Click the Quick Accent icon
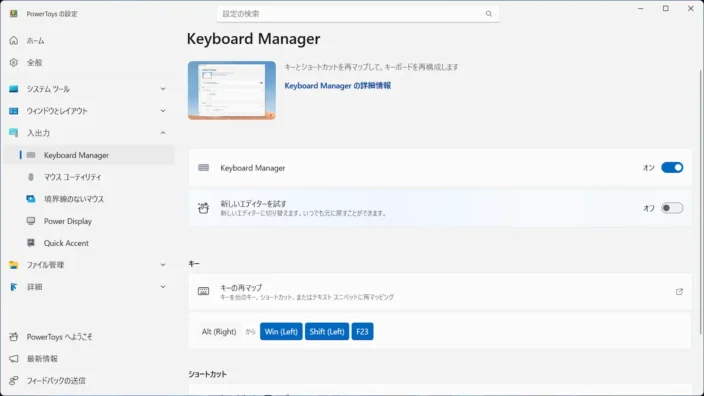The height and width of the screenshot is (396, 704). [x=31, y=243]
